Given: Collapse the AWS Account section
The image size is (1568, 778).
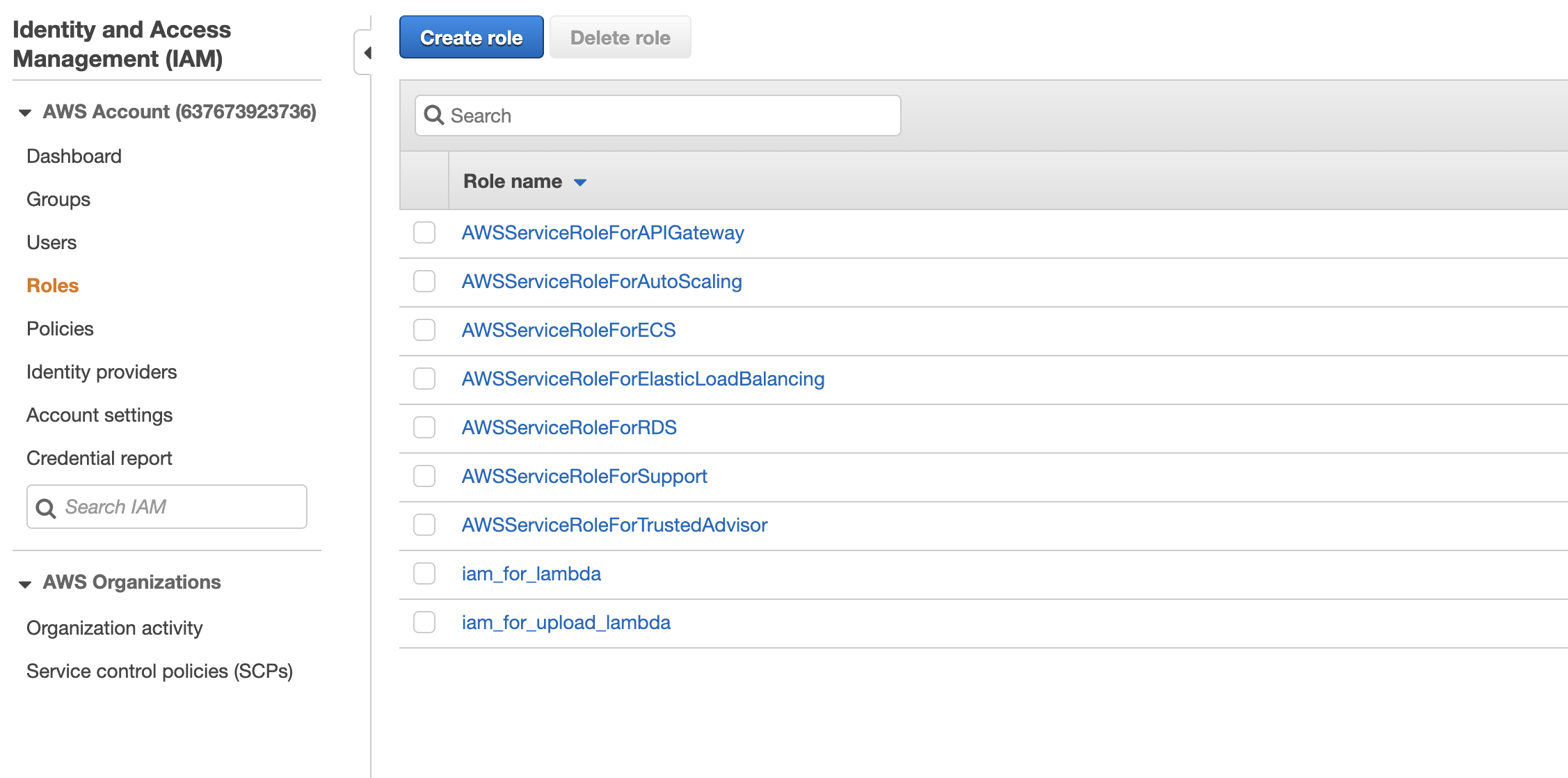Looking at the screenshot, I should tap(25, 112).
